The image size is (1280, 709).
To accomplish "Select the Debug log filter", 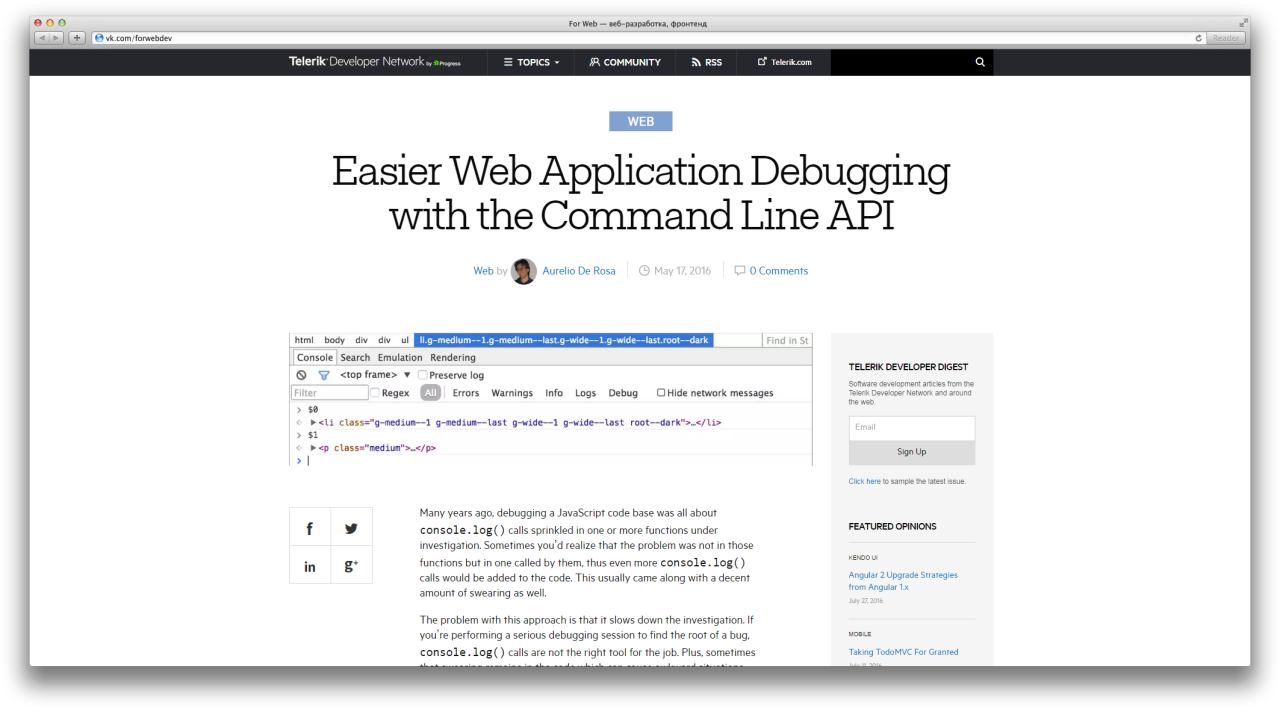I will 623,393.
